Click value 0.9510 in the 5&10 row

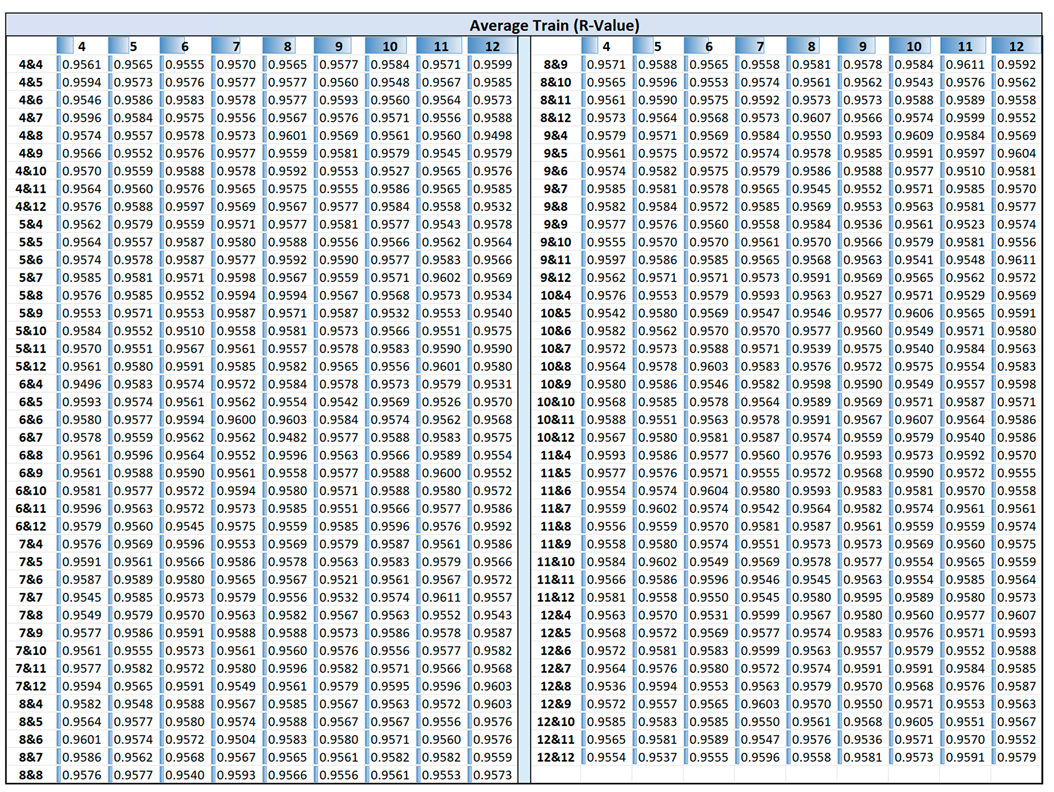[x=185, y=331]
